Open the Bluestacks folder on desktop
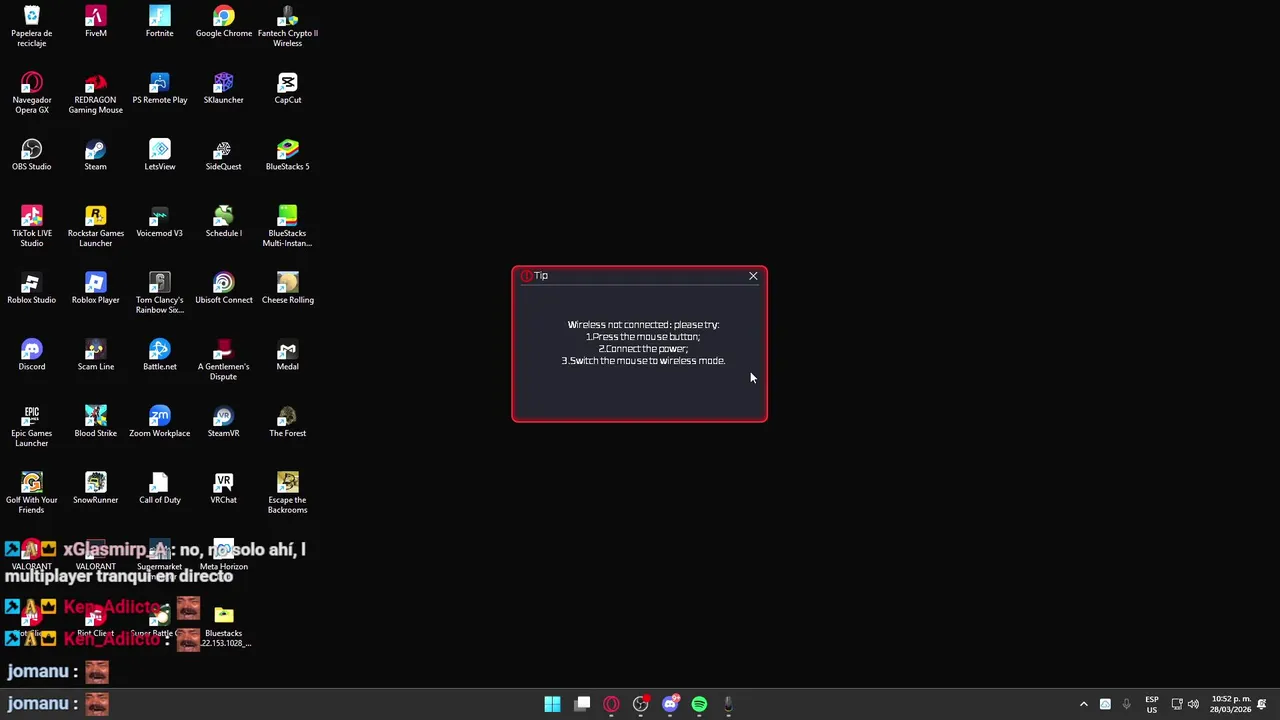Screen dimensions: 1280x720 coord(223,626)
